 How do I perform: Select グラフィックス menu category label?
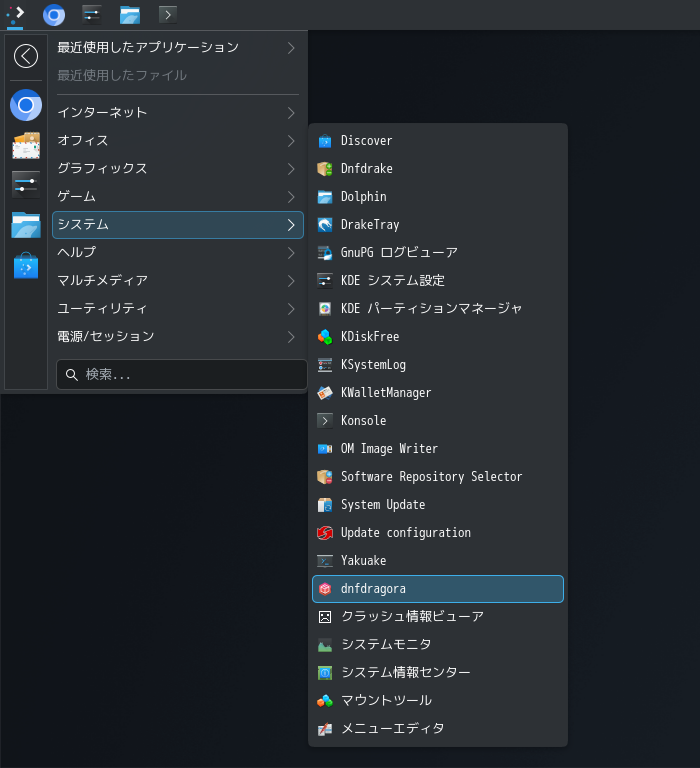102,168
